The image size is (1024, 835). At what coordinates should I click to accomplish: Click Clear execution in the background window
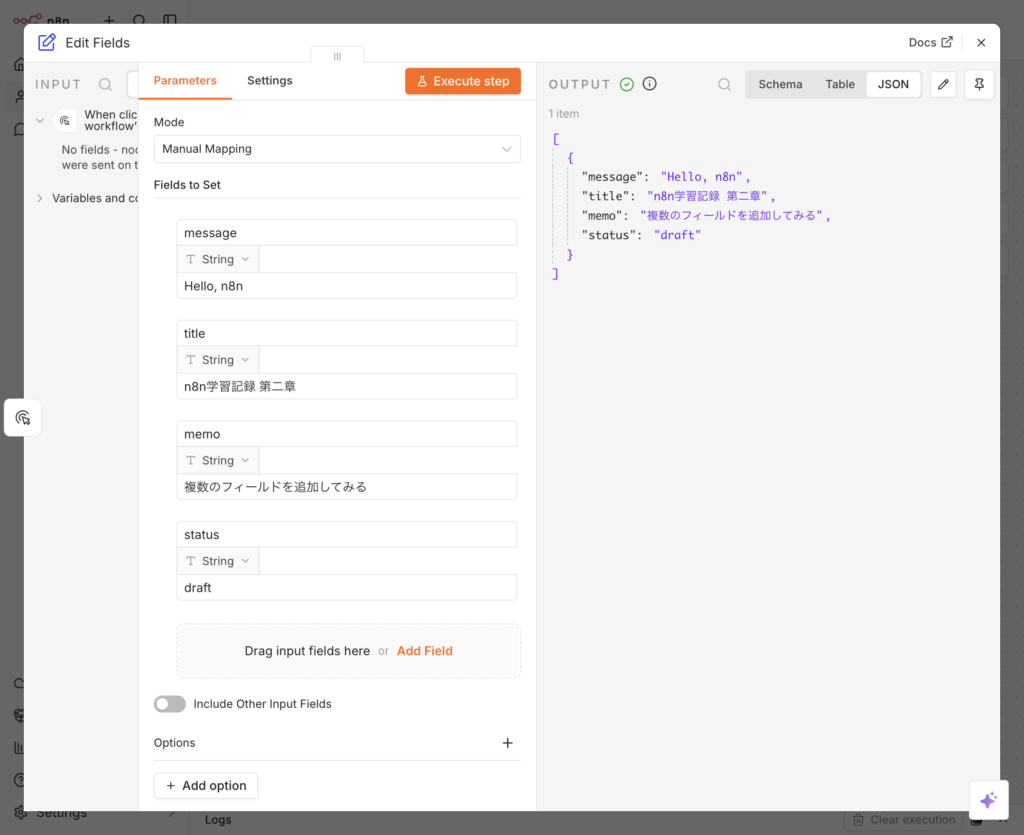coord(904,820)
